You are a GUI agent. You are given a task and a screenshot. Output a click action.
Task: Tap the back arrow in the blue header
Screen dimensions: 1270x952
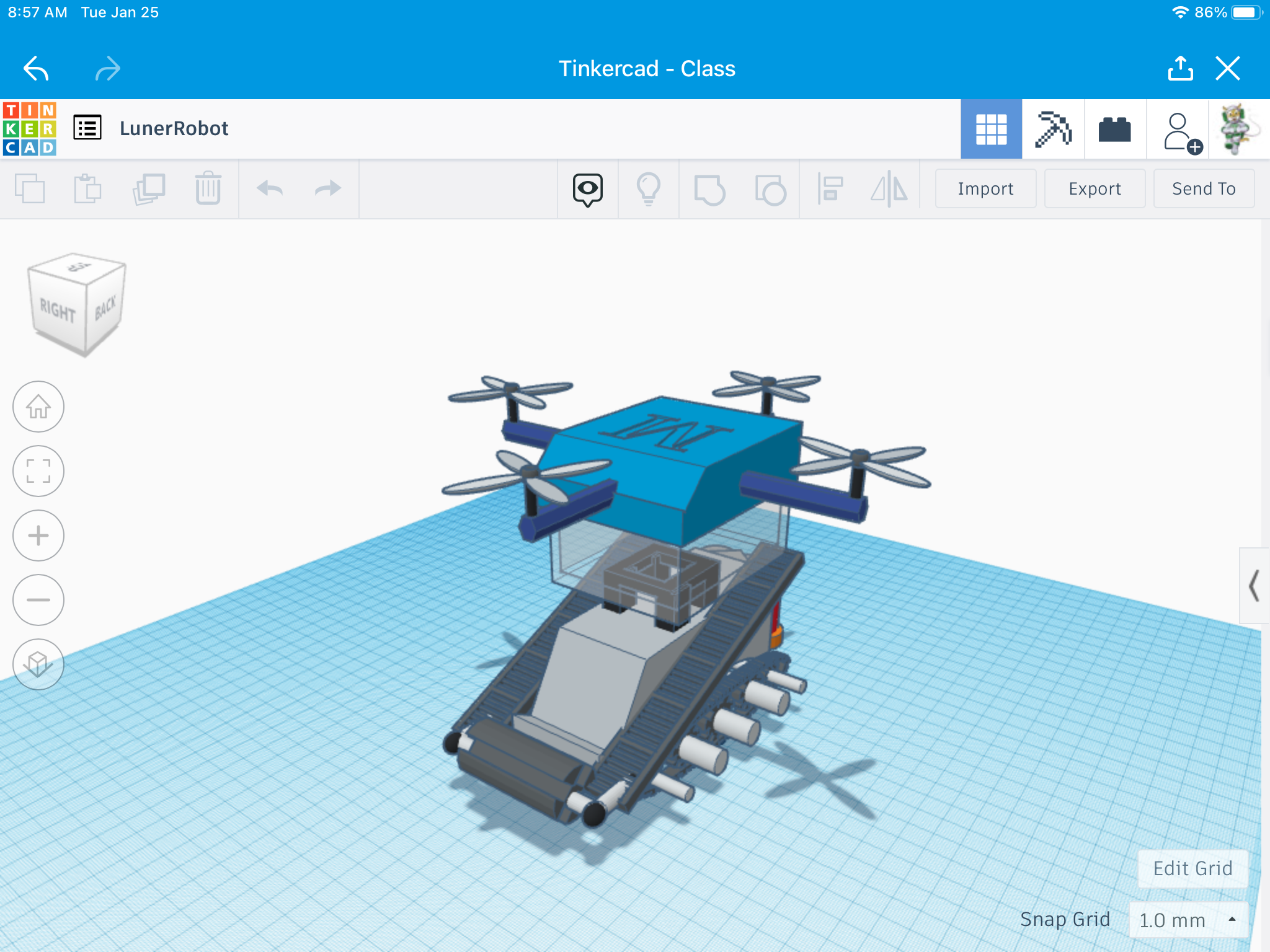tap(36, 68)
